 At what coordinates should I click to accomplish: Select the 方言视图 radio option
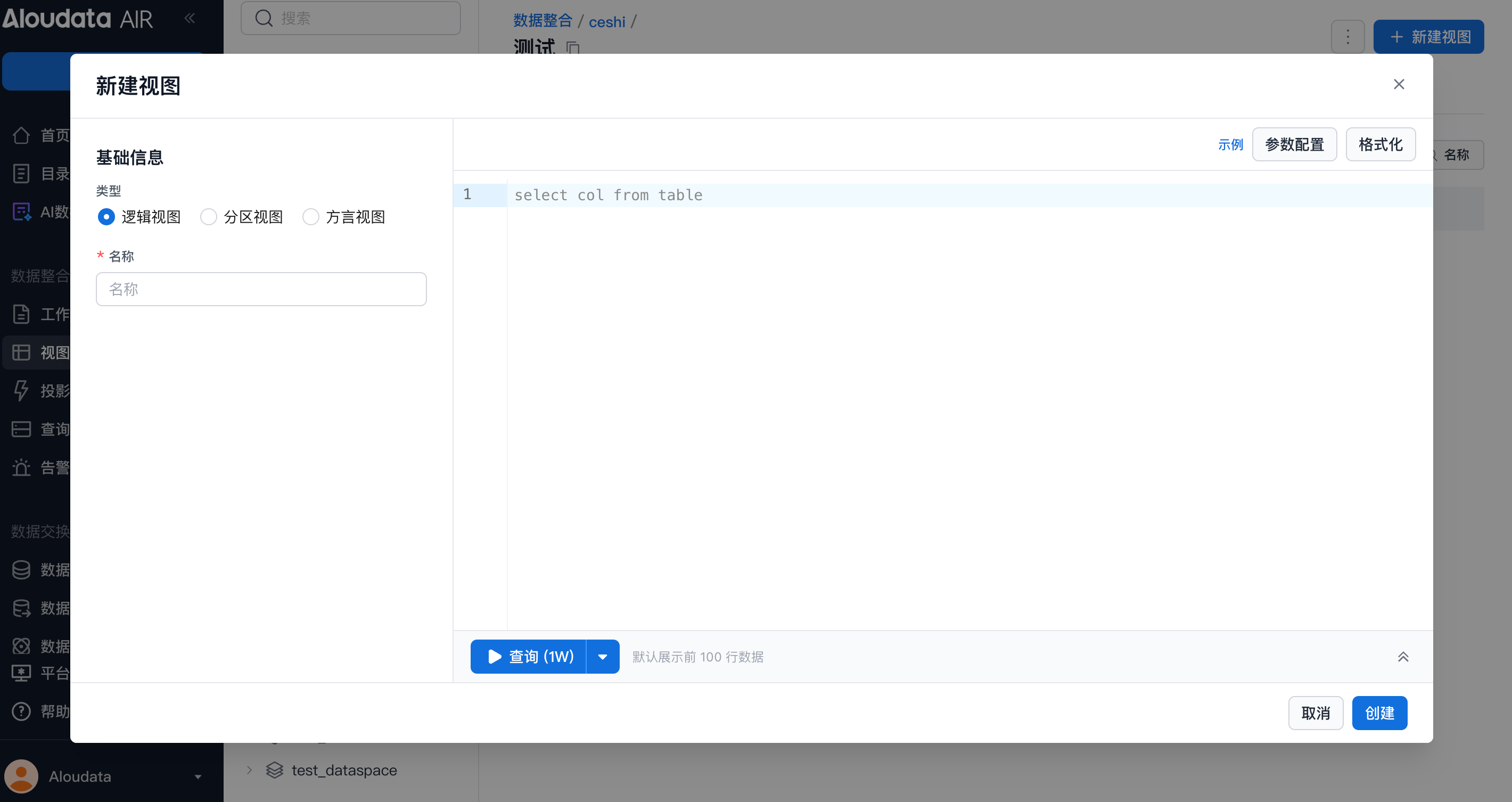coord(310,217)
